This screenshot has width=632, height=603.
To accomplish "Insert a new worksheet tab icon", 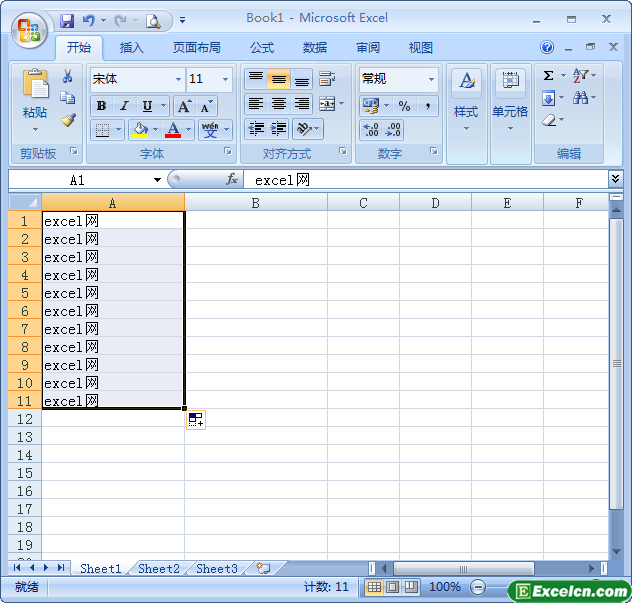I will 263,568.
